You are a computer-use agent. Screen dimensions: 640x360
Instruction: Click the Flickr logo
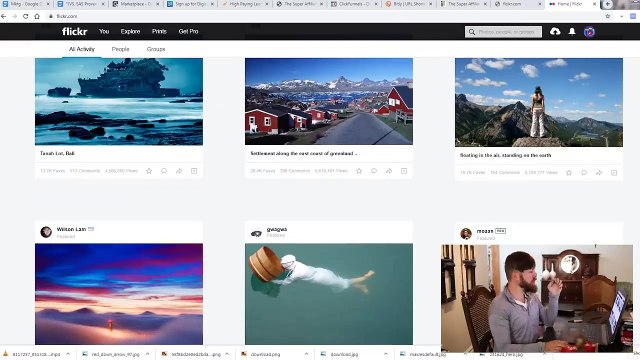[x=74, y=31]
